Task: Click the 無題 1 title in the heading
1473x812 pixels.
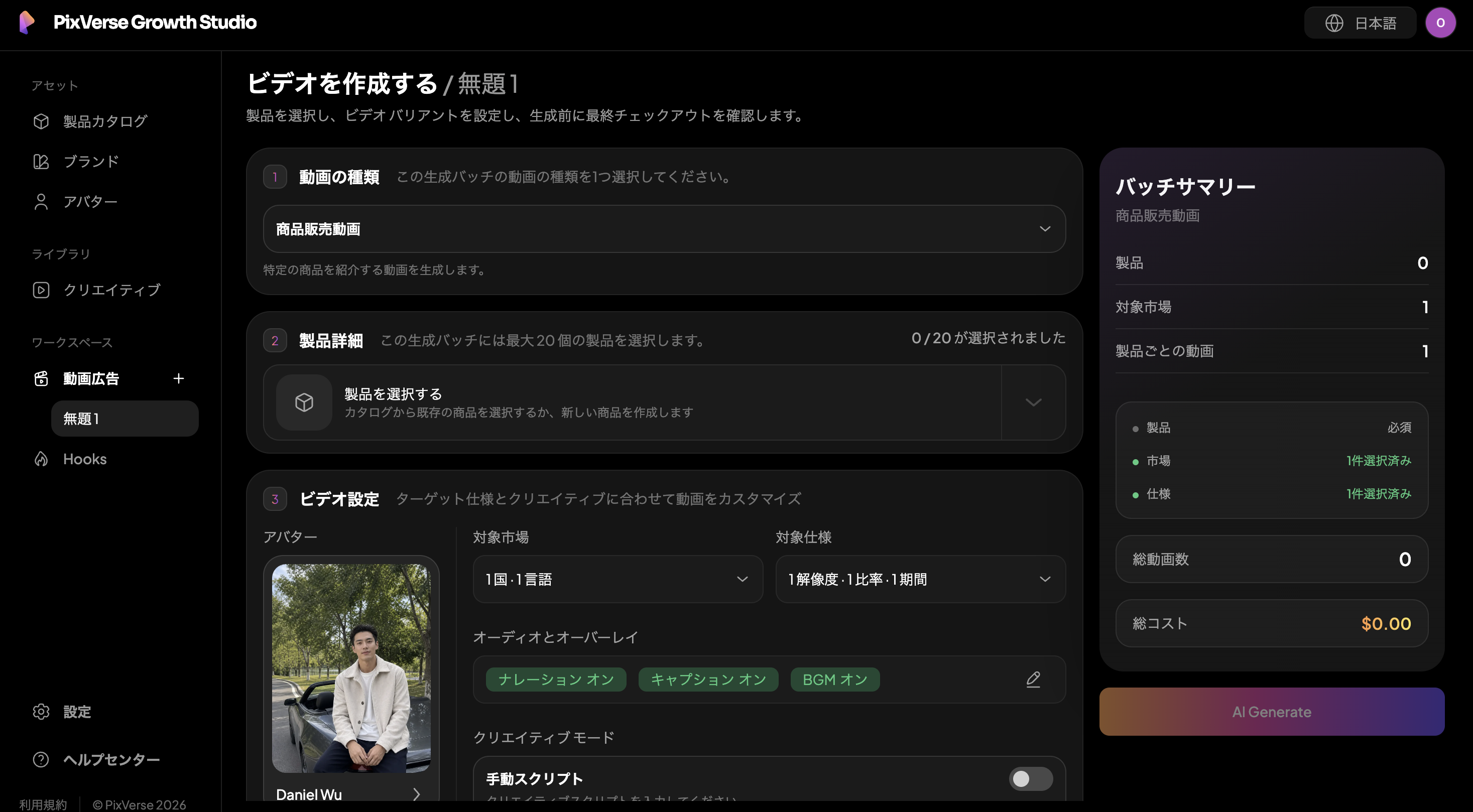Action: click(x=488, y=83)
